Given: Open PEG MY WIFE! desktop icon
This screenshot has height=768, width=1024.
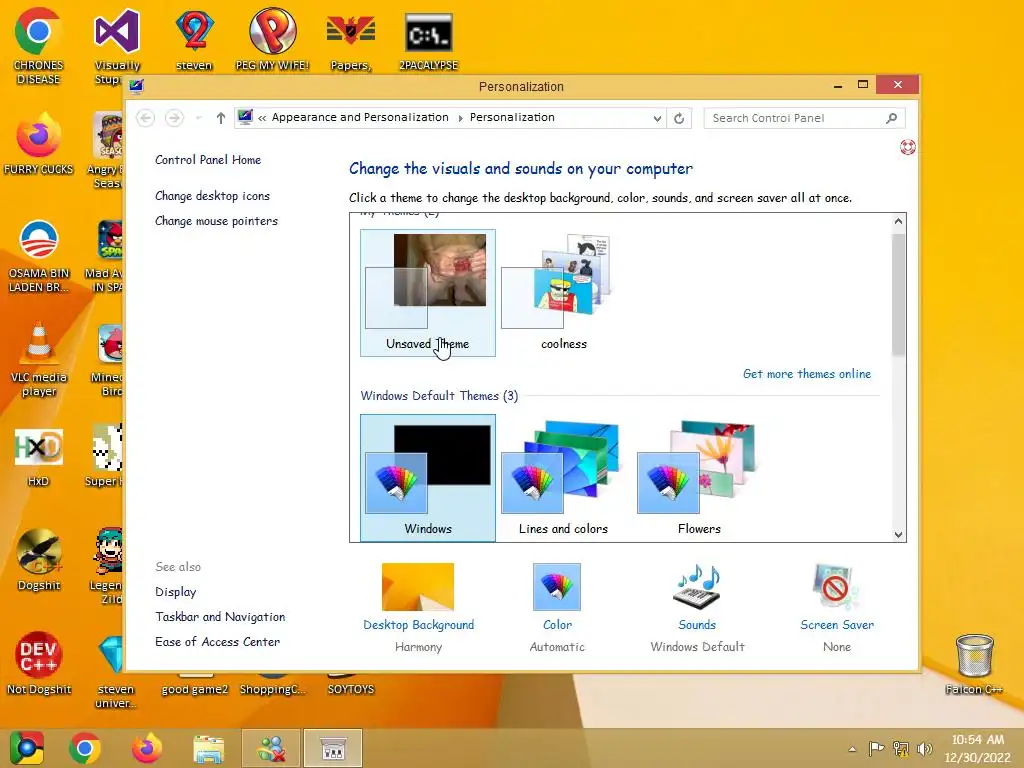Looking at the screenshot, I should pos(272,39).
